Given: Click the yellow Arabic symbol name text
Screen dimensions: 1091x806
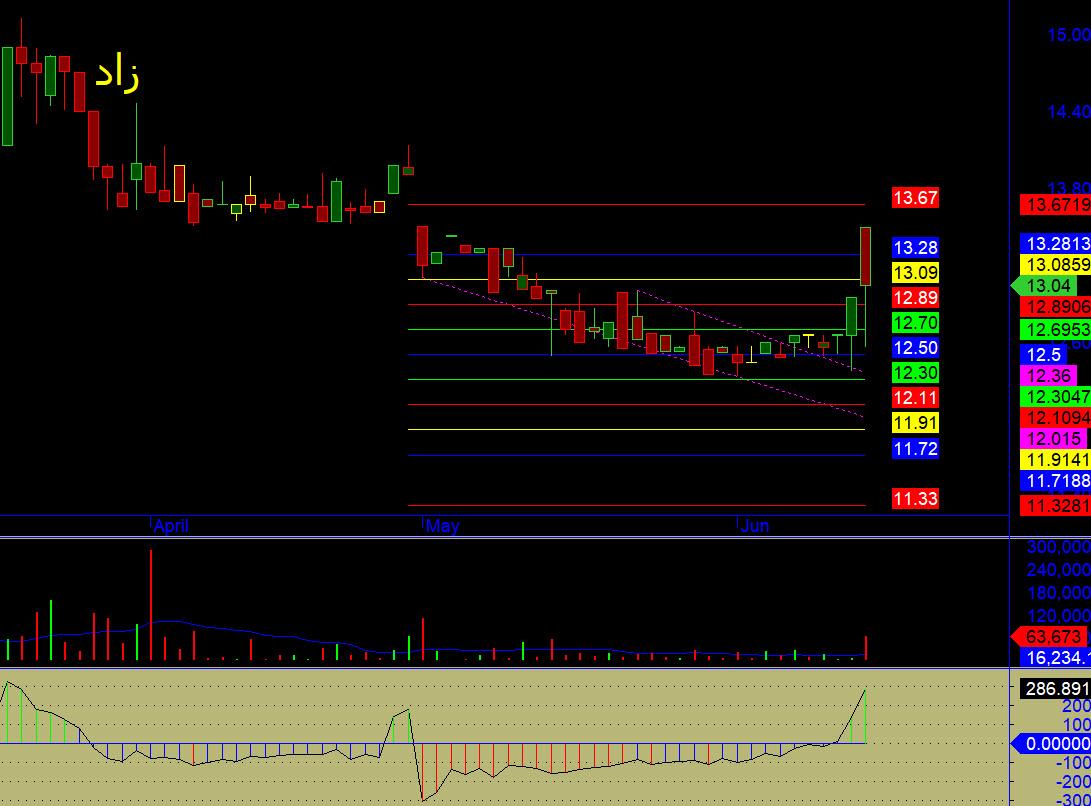Looking at the screenshot, I should point(118,74).
